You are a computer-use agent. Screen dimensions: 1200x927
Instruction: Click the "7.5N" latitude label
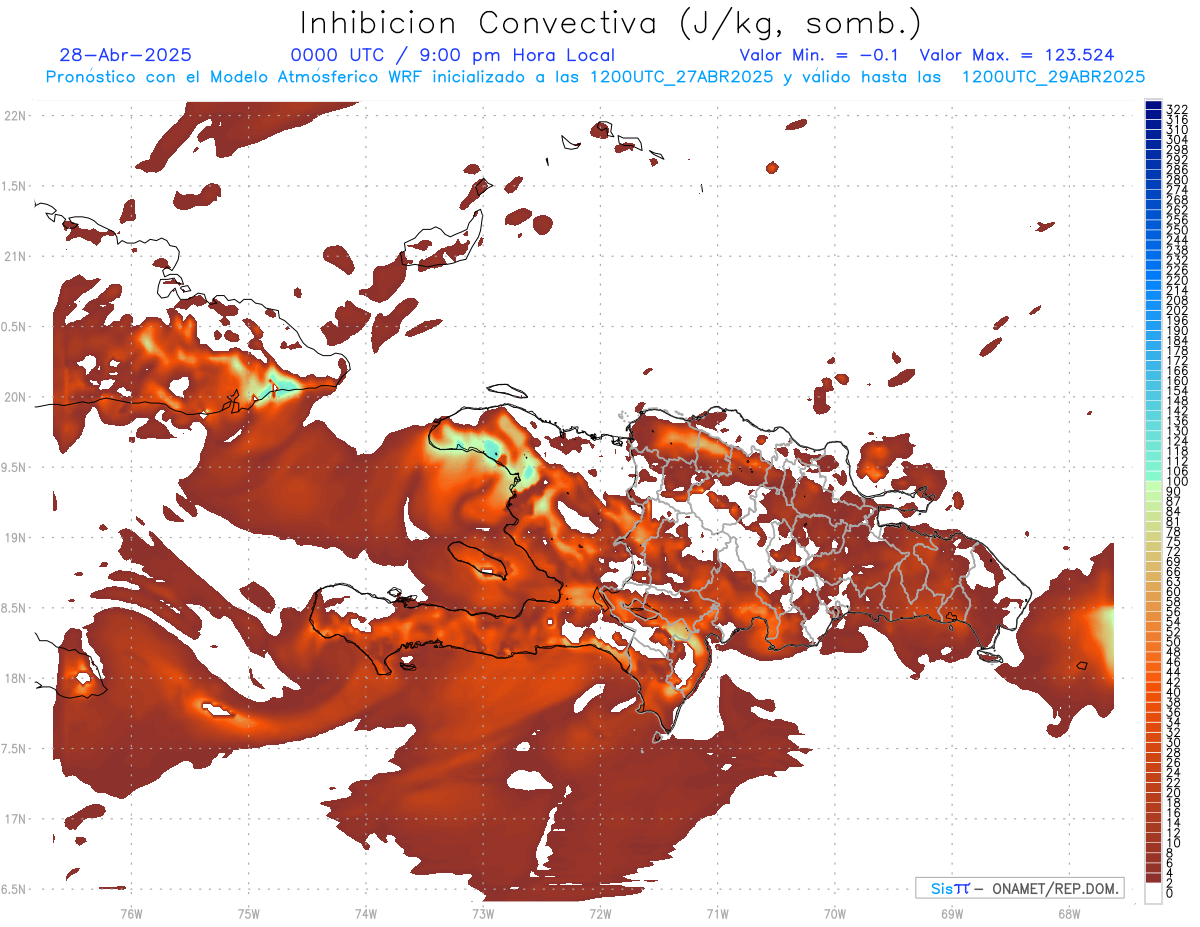point(14,749)
